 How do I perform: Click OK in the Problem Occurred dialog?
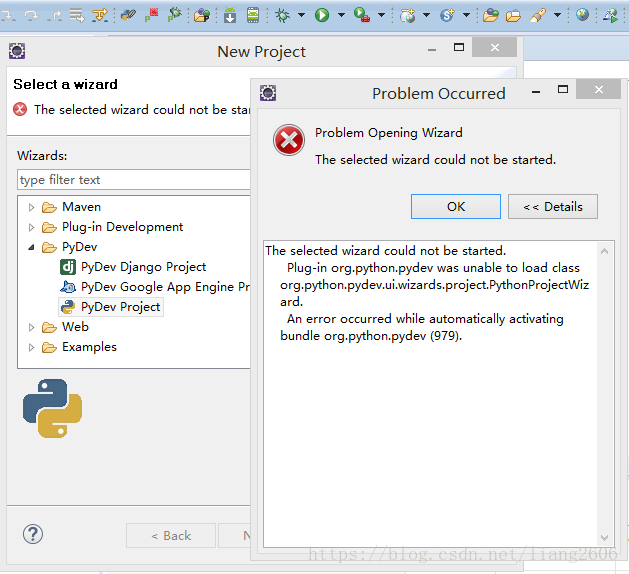point(456,207)
